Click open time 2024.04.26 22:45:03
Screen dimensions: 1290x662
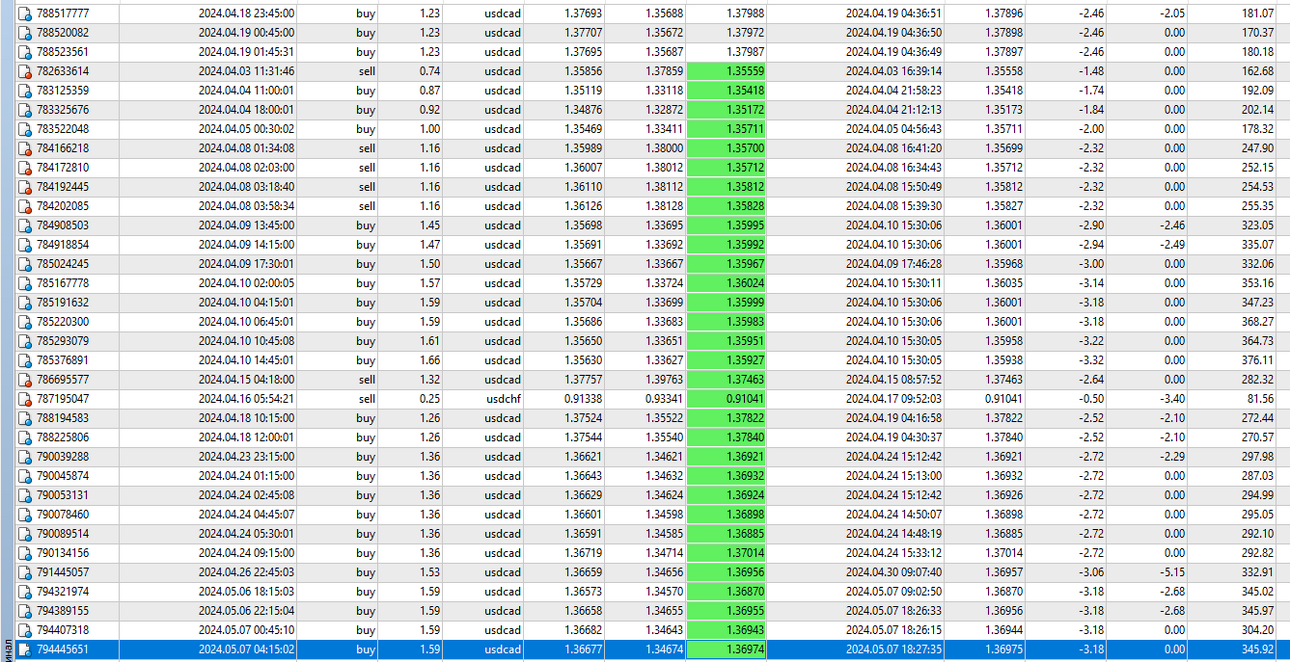click(x=246, y=572)
